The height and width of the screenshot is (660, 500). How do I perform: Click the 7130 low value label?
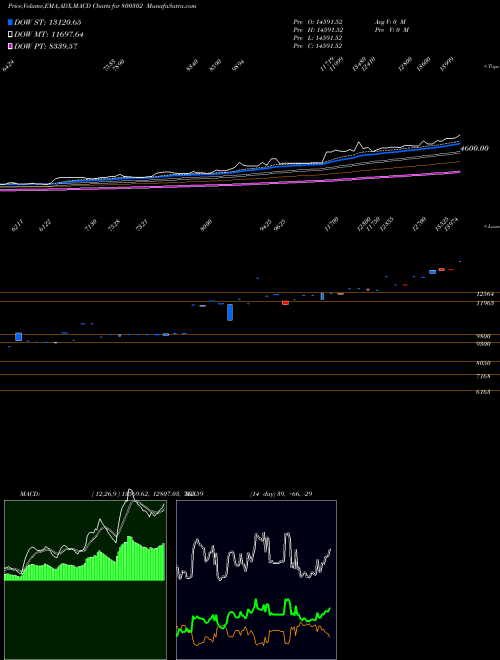click(91, 226)
